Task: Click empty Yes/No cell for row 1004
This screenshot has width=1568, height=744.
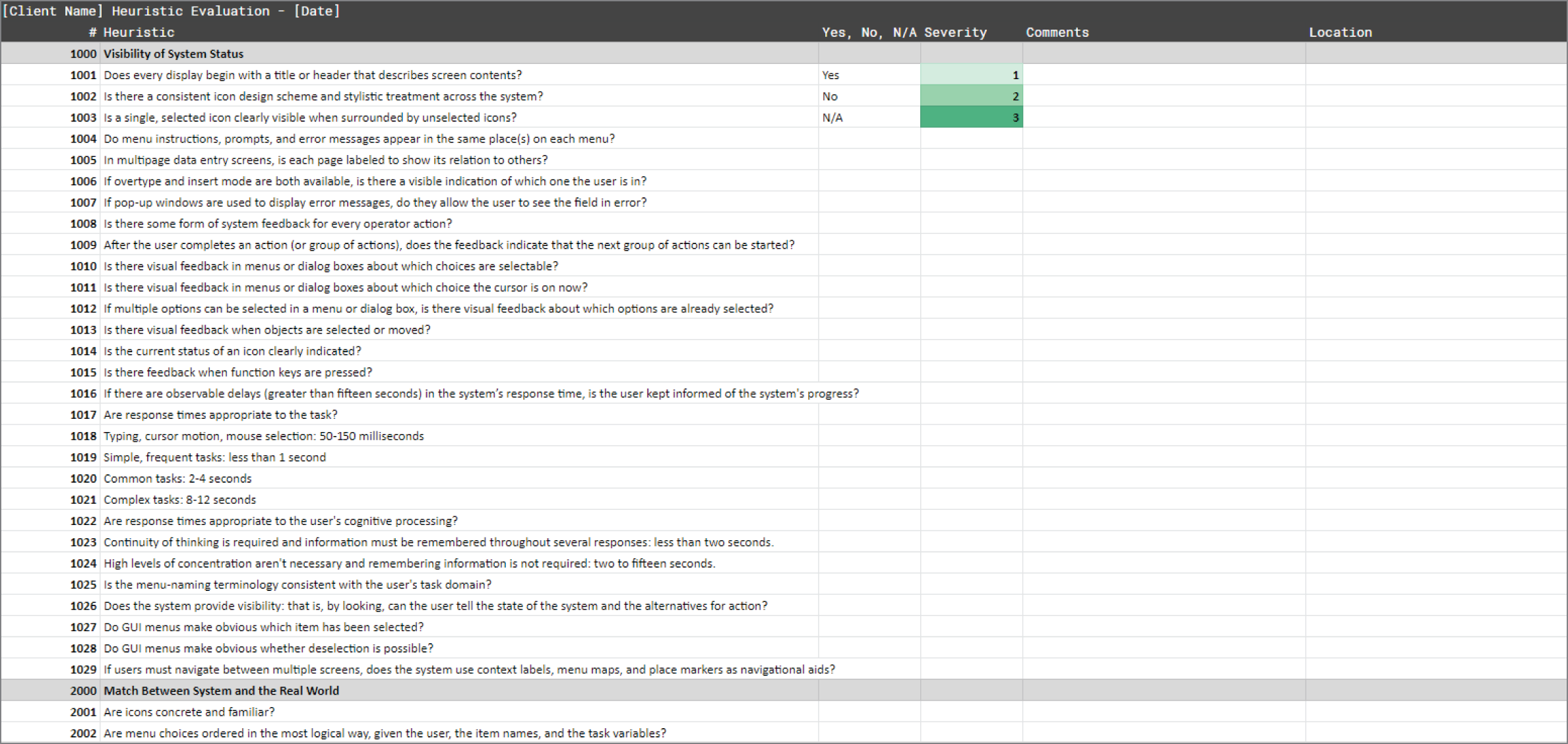Action: [868, 139]
